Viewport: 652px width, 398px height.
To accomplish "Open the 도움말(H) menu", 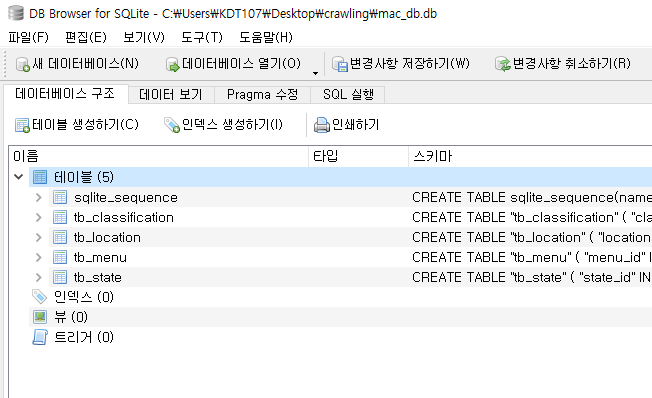I will click(266, 37).
